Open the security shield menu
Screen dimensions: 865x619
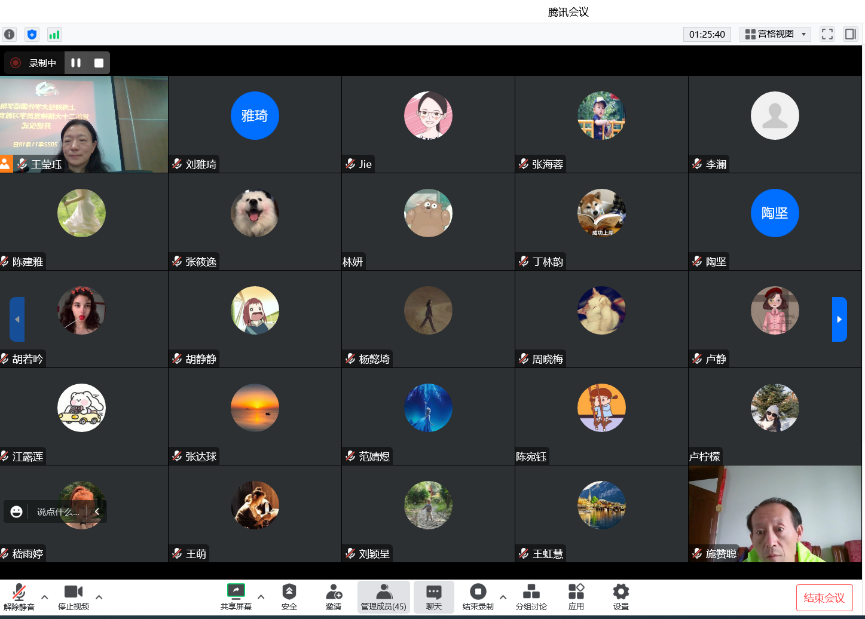289,593
